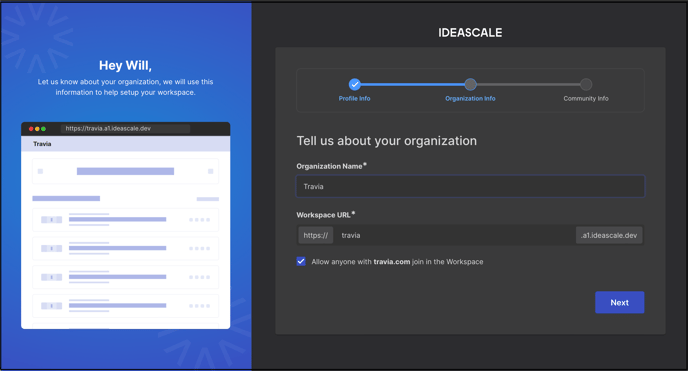Click the Hey Will, greeting heading
Image resolution: width=688 pixels, height=371 pixels.
[125, 65]
